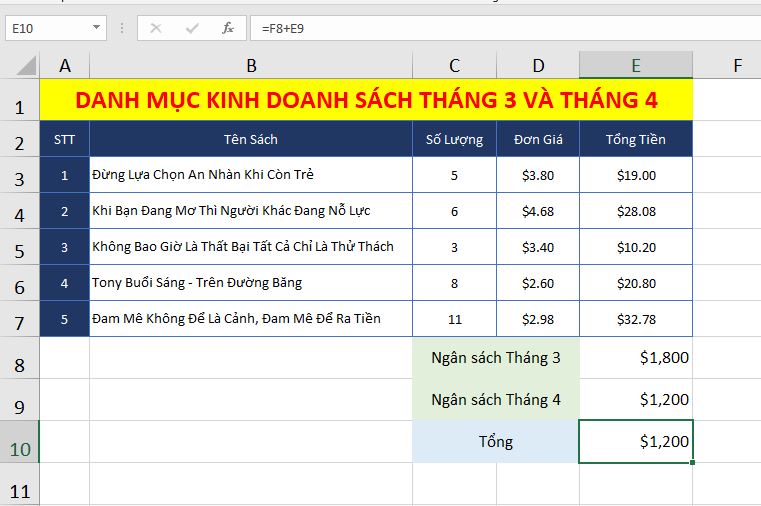Click the price cell $3.80

(538, 175)
